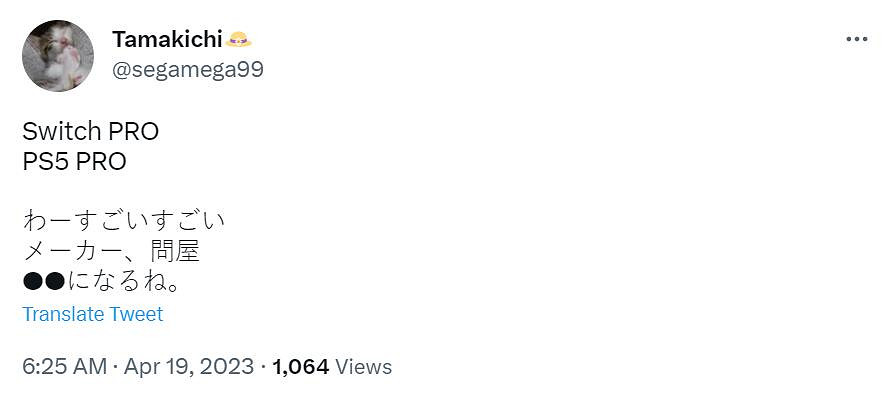The width and height of the screenshot is (894, 400).
Task: Click the first black circle symbol
Action: point(33,284)
